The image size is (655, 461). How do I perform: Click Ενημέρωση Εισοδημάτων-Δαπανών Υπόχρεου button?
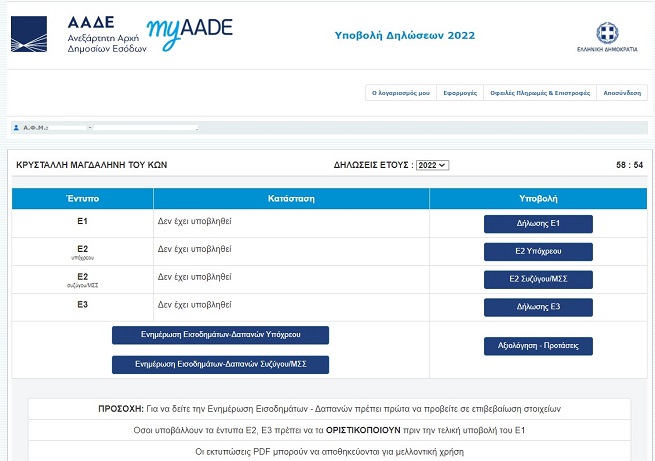pyautogui.click(x=220, y=335)
